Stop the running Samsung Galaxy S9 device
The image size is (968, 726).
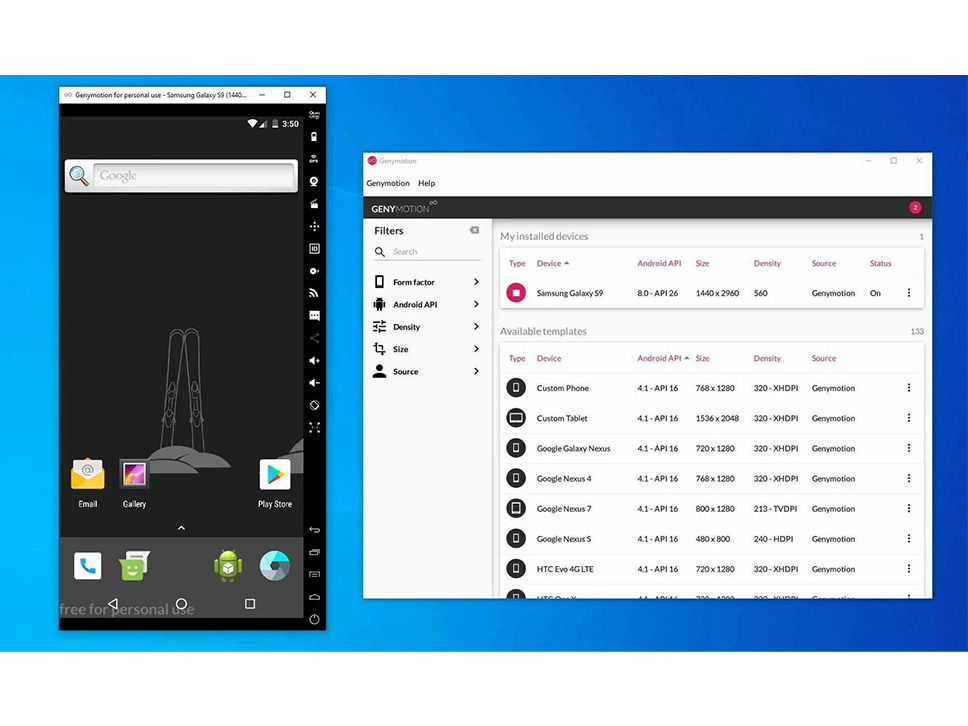516,293
